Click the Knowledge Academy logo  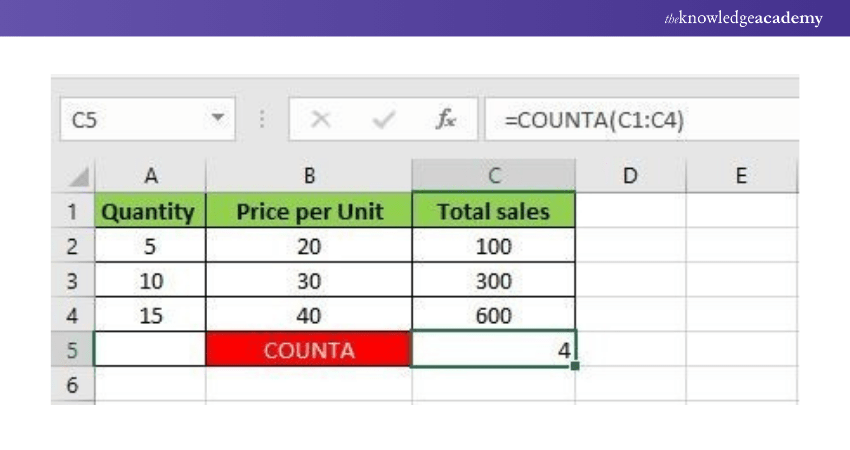(x=743, y=19)
